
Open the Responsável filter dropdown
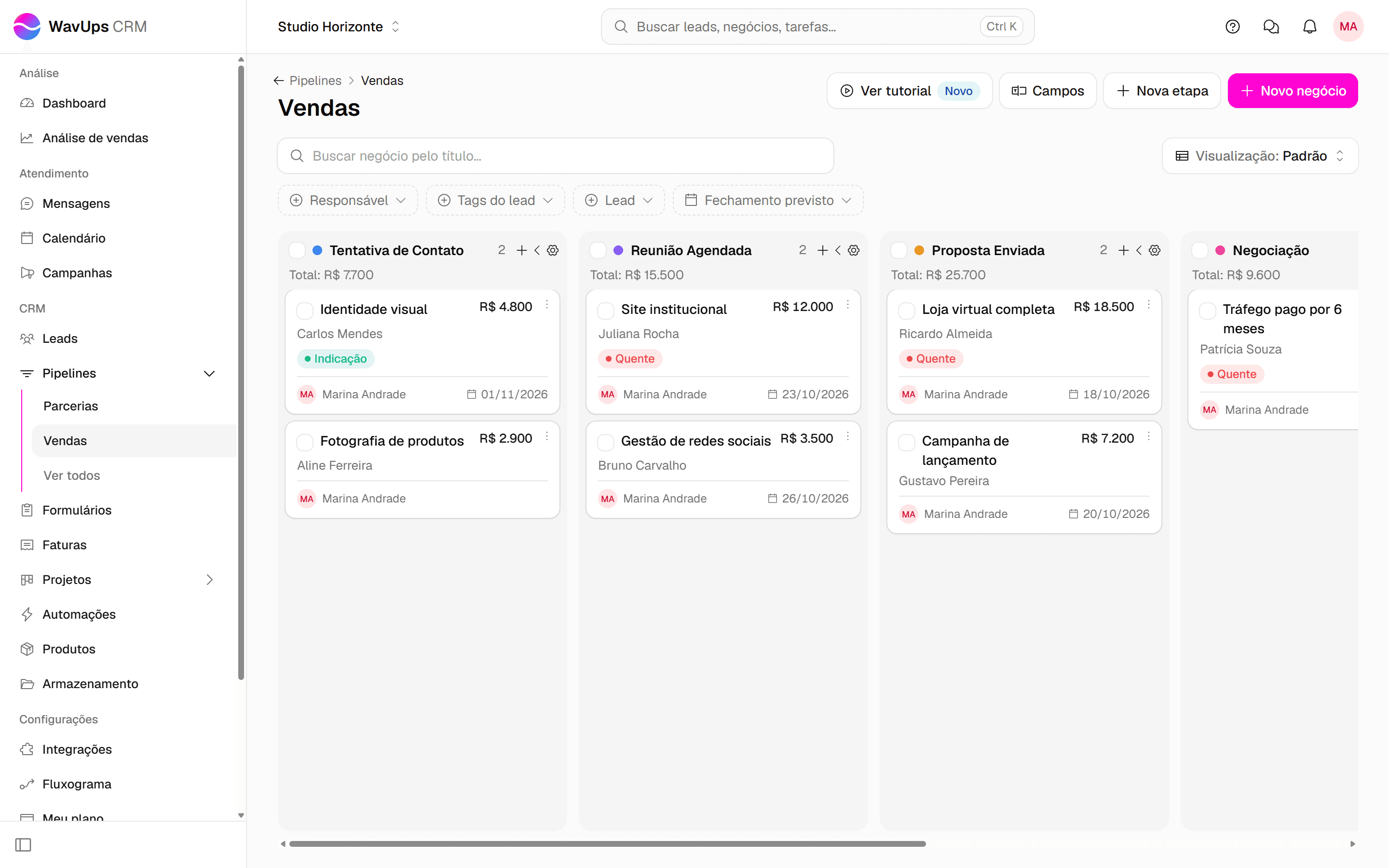[x=348, y=200]
